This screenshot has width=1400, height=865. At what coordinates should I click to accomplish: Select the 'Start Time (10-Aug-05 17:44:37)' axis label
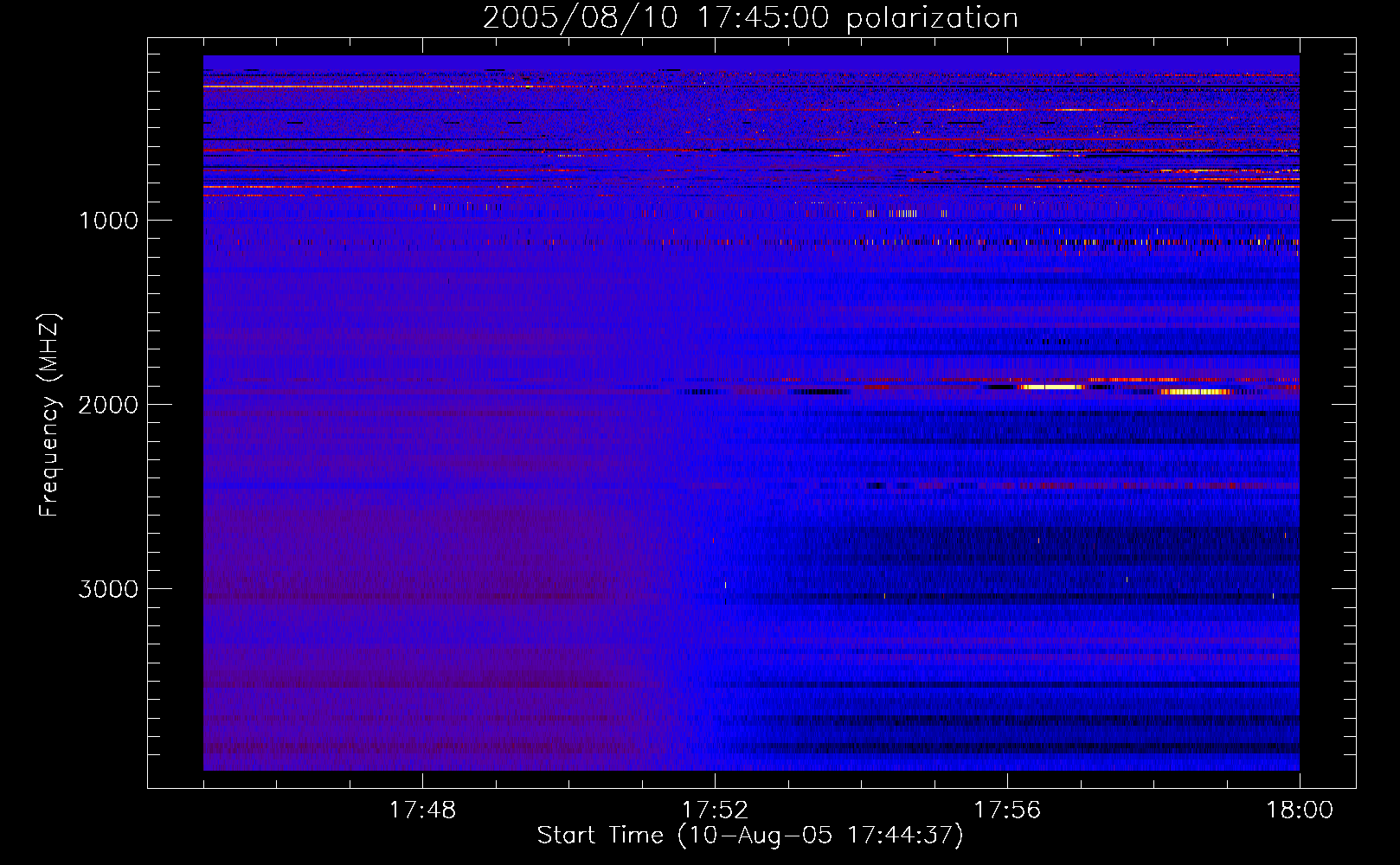pyautogui.click(x=750, y=836)
